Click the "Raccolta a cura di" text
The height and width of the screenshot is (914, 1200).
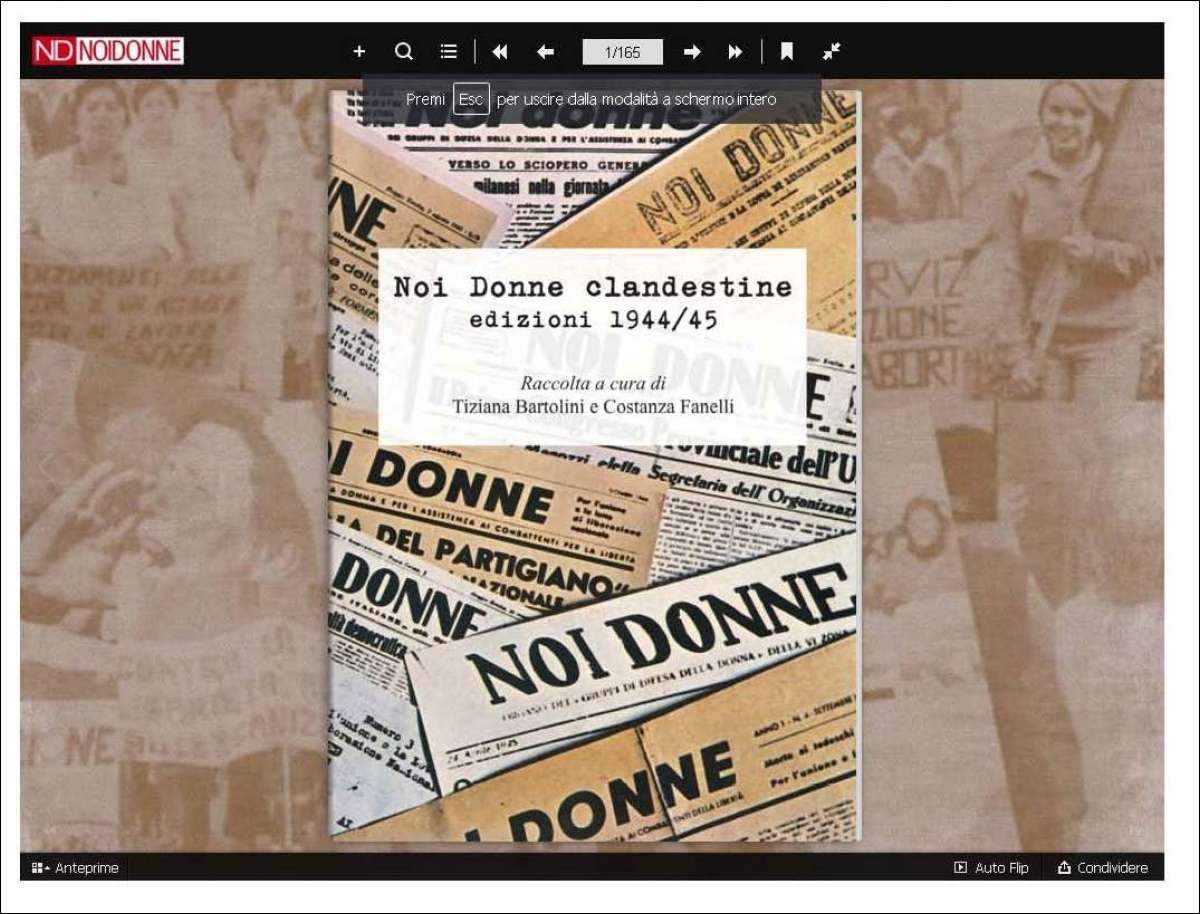coord(593,383)
